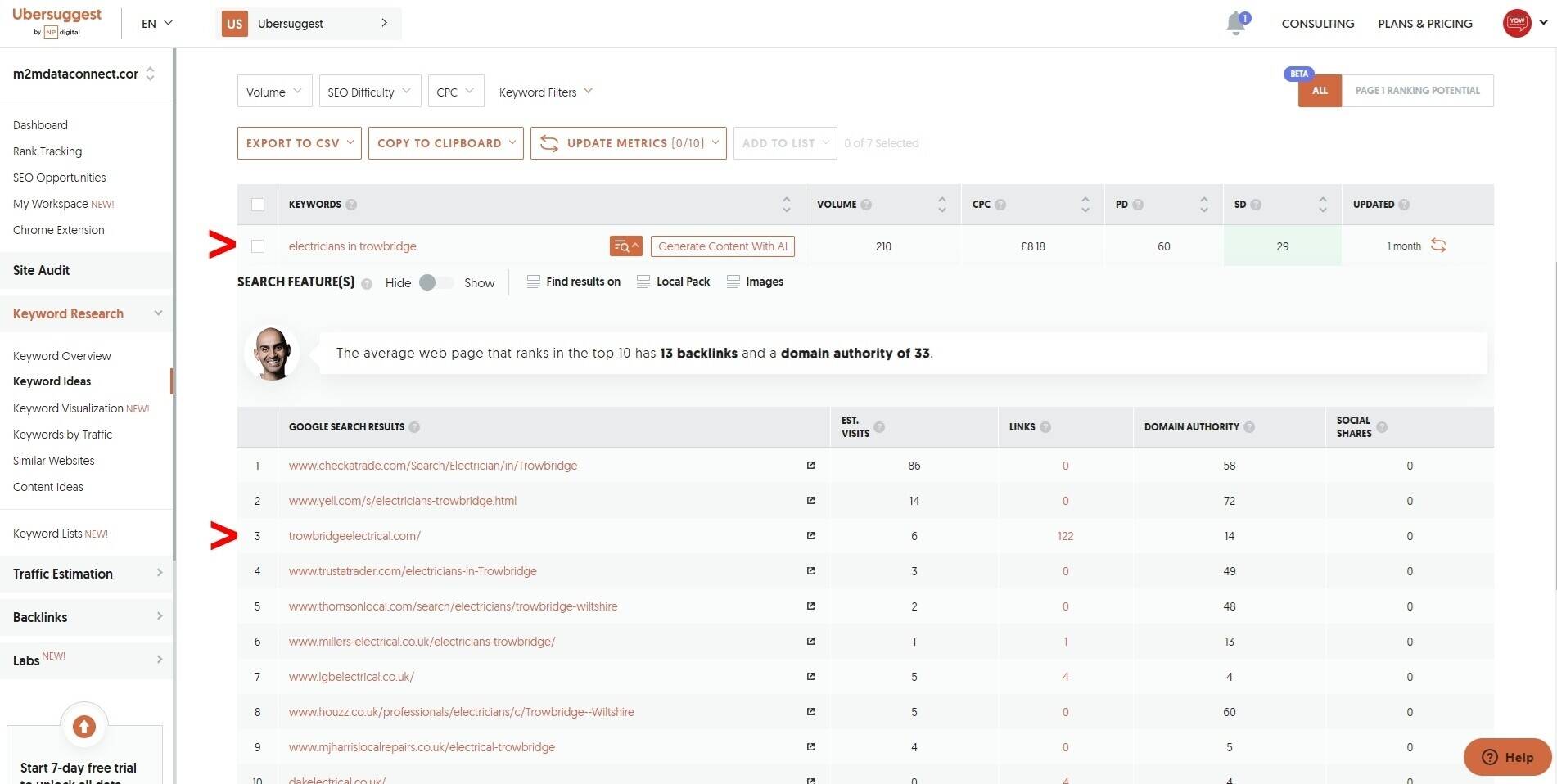
Task: Sort by the SD column arrows
Action: 1322,205
